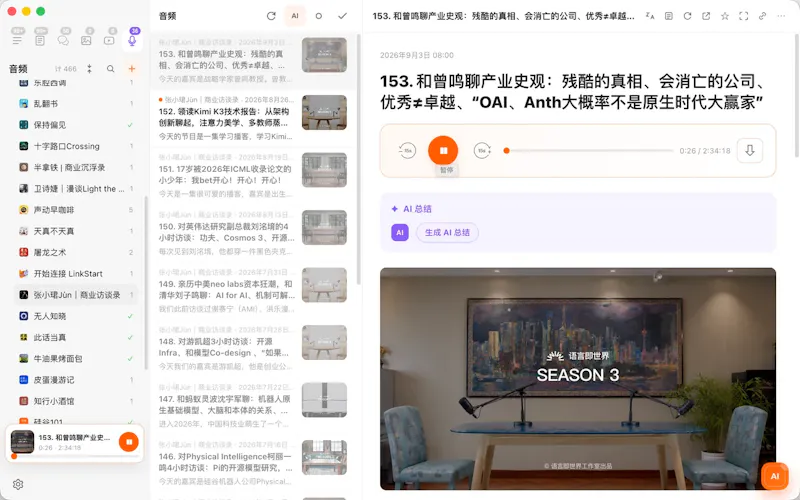Click the mini player progress bar
The width and height of the screenshot is (800, 500).
[74, 456]
